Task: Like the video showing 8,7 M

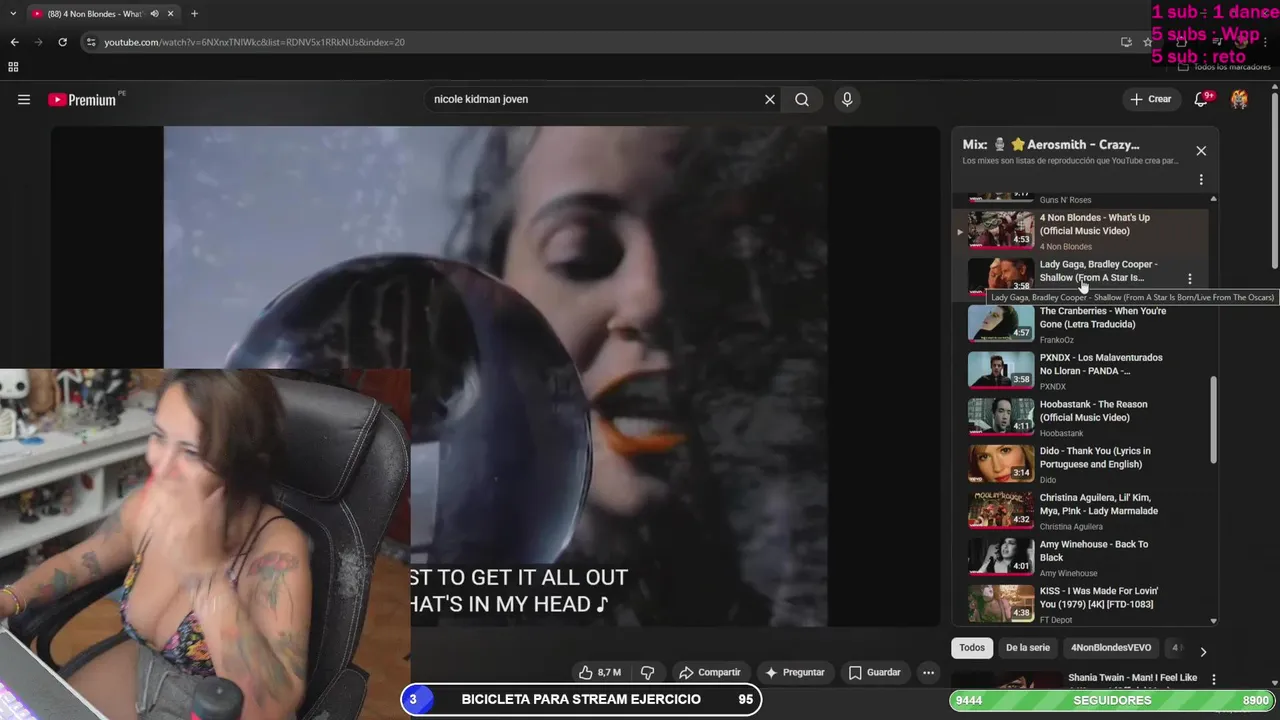Action: [x=600, y=672]
